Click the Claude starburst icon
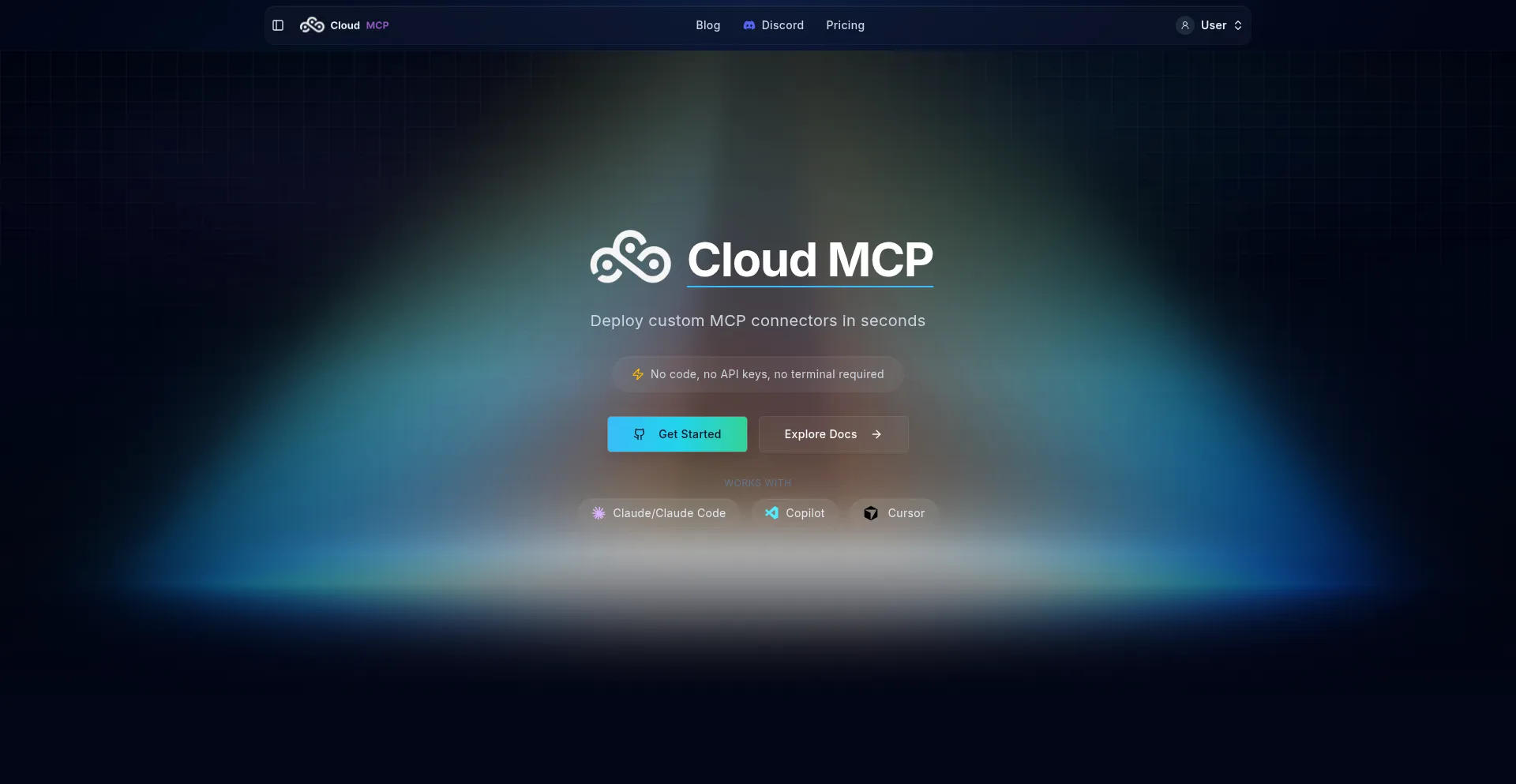1516x784 pixels. point(599,513)
